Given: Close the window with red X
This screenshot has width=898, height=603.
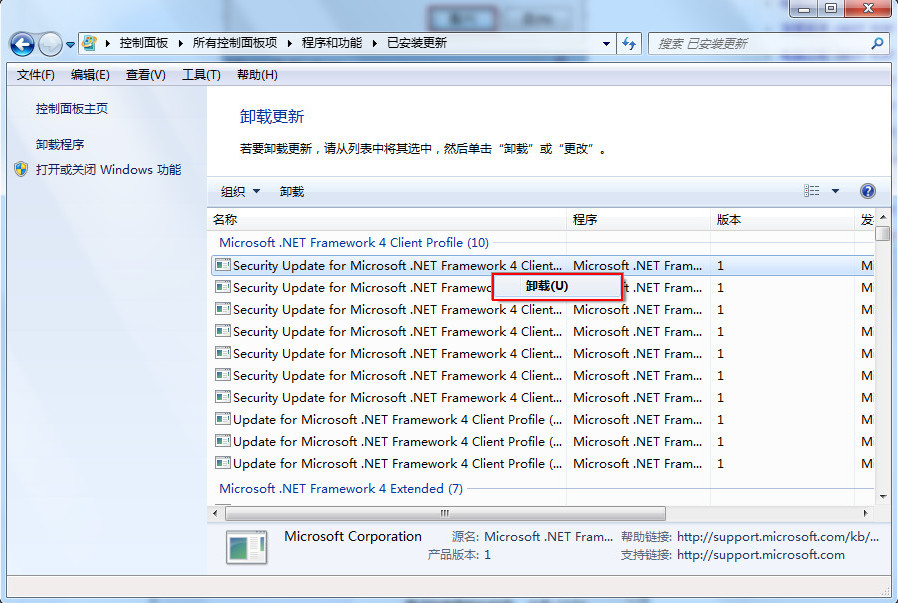Looking at the screenshot, I should click(868, 9).
